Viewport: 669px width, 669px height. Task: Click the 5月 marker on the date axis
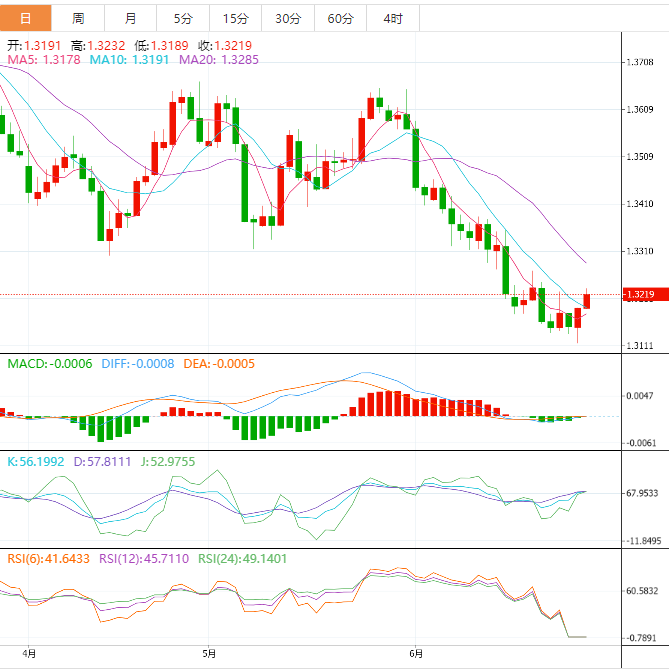209,654
